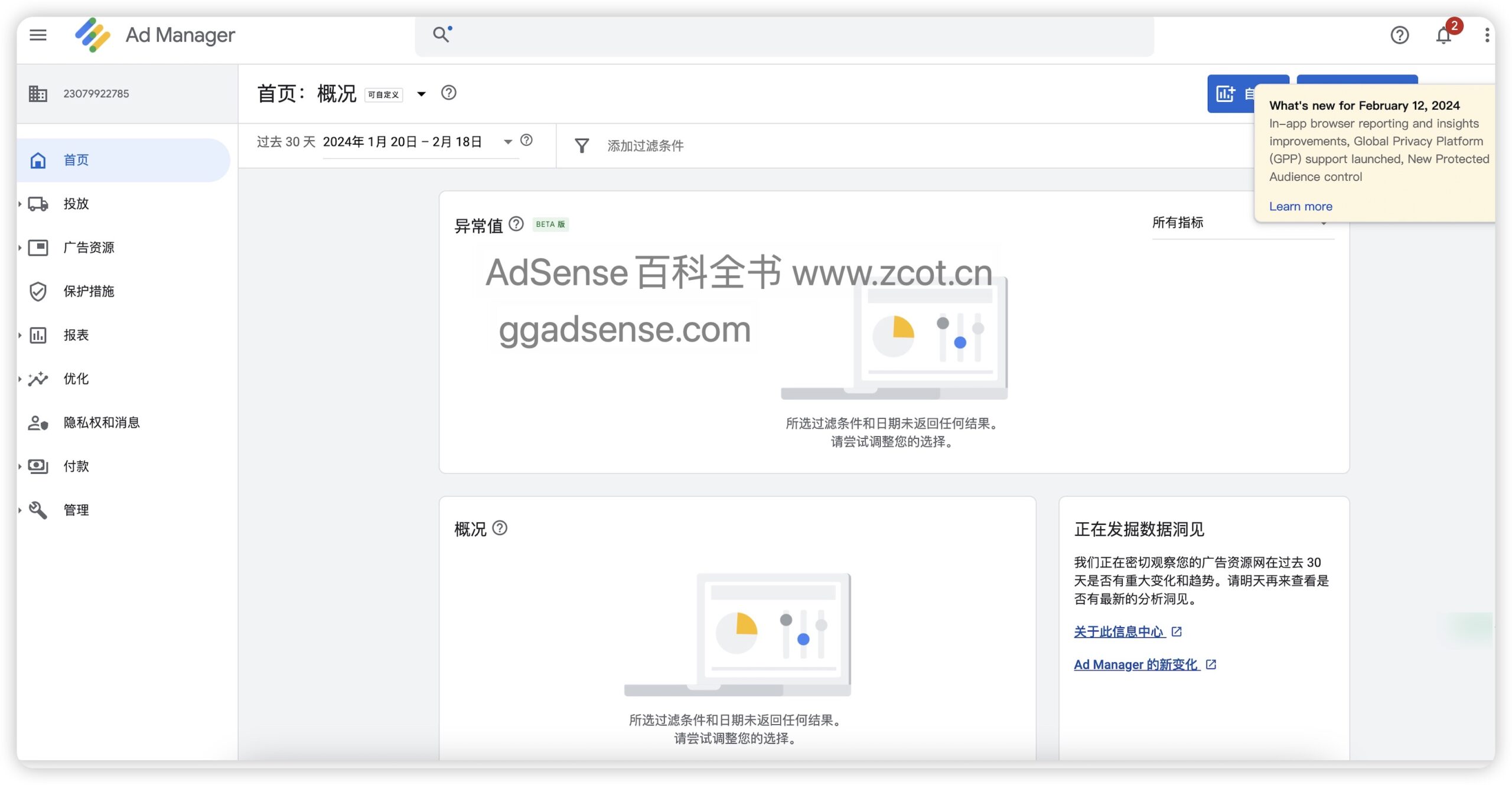This screenshot has width=1512, height=785.
Task: Click the 报表 chart icon
Action: pyautogui.click(x=38, y=335)
